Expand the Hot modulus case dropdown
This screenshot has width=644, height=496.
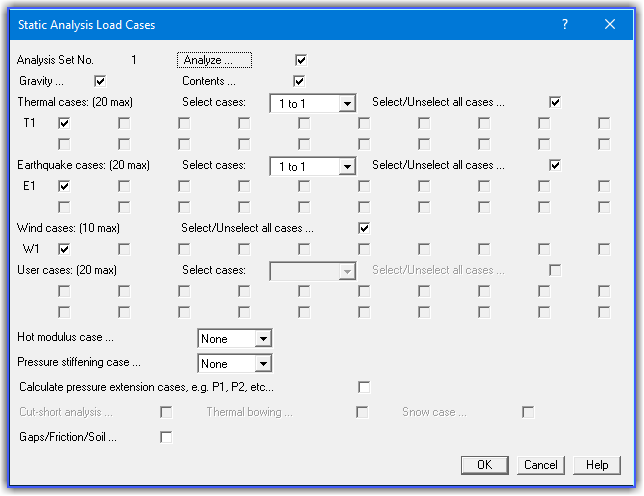(x=262, y=340)
